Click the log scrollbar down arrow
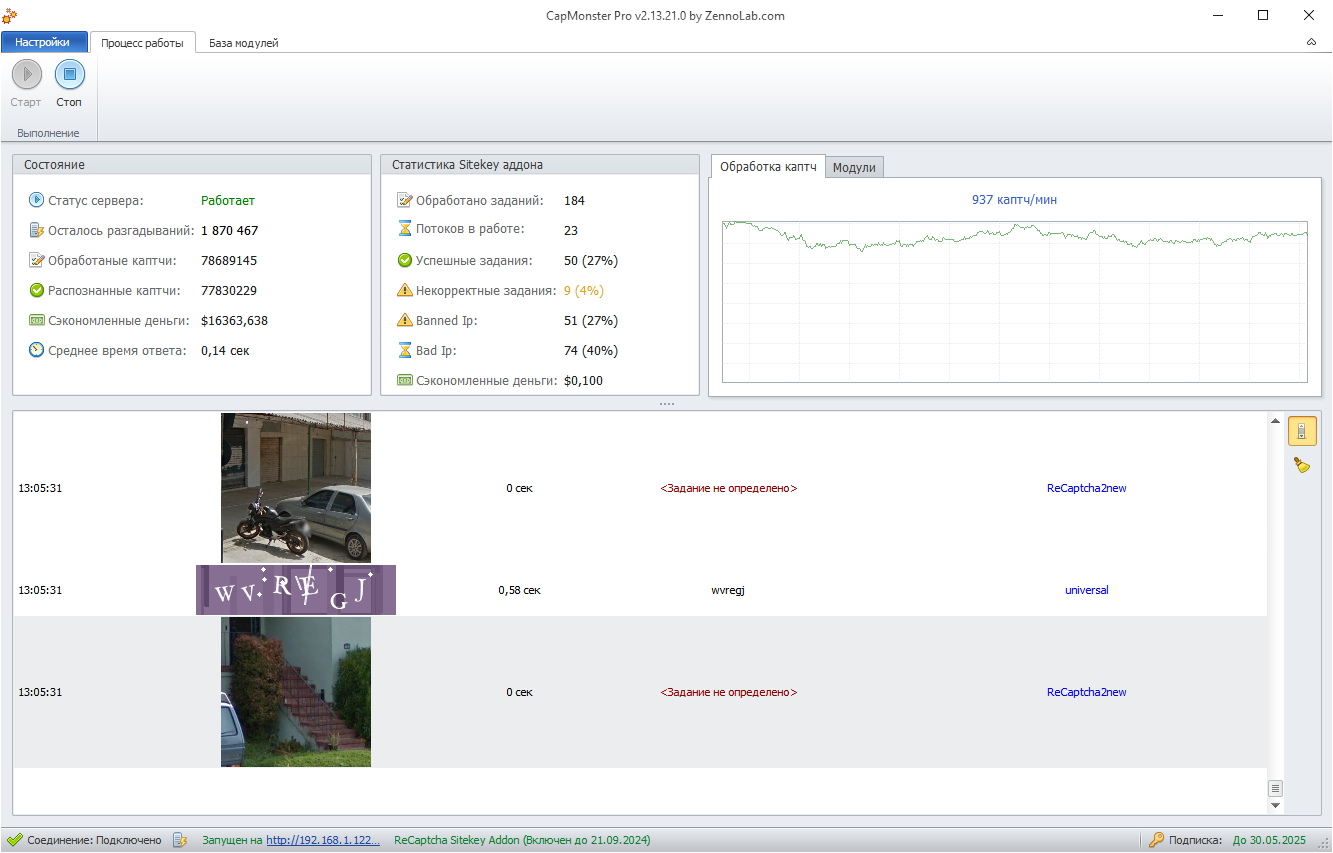 pos(1275,805)
